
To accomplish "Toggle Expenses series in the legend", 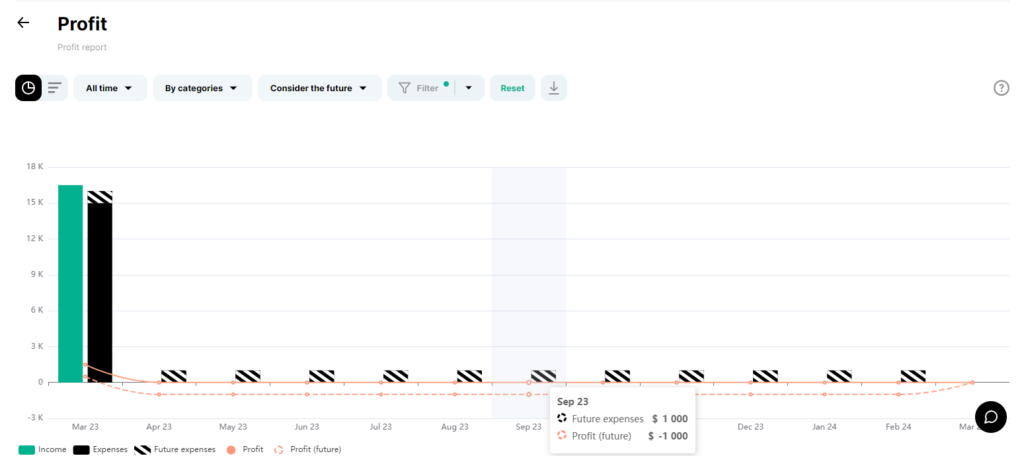I will tap(101, 449).
